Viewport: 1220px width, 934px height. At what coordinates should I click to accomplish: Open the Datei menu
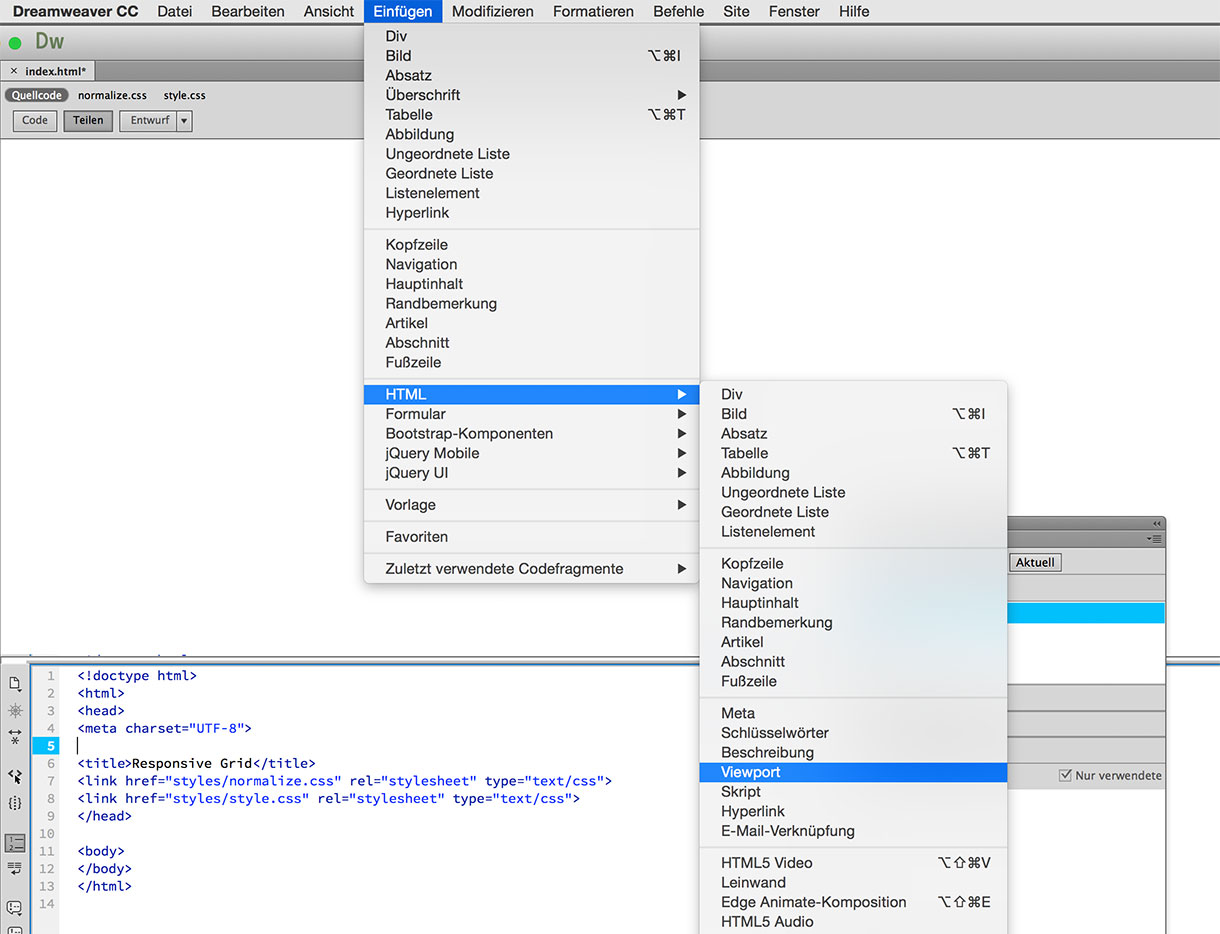(x=175, y=12)
